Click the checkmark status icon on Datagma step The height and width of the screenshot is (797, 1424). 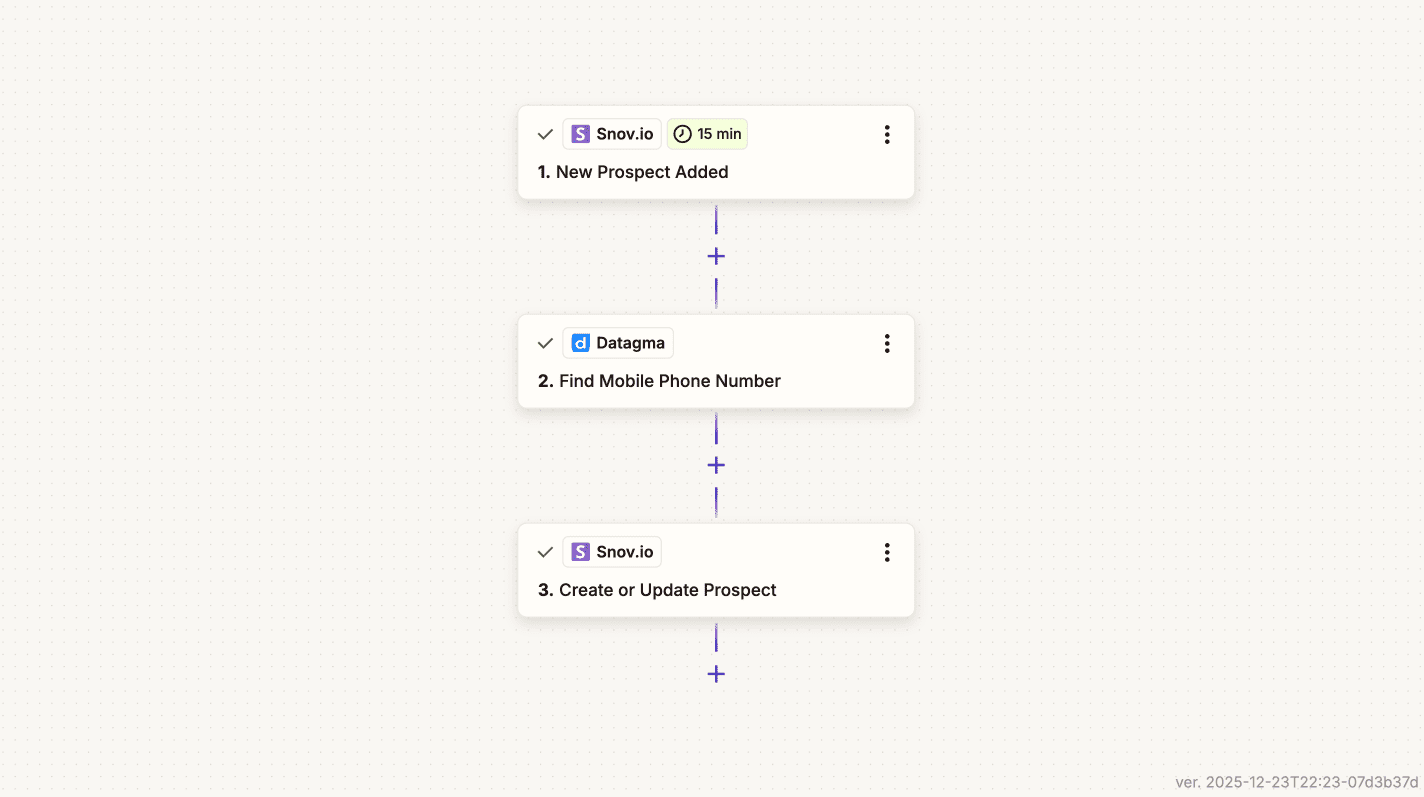545,343
